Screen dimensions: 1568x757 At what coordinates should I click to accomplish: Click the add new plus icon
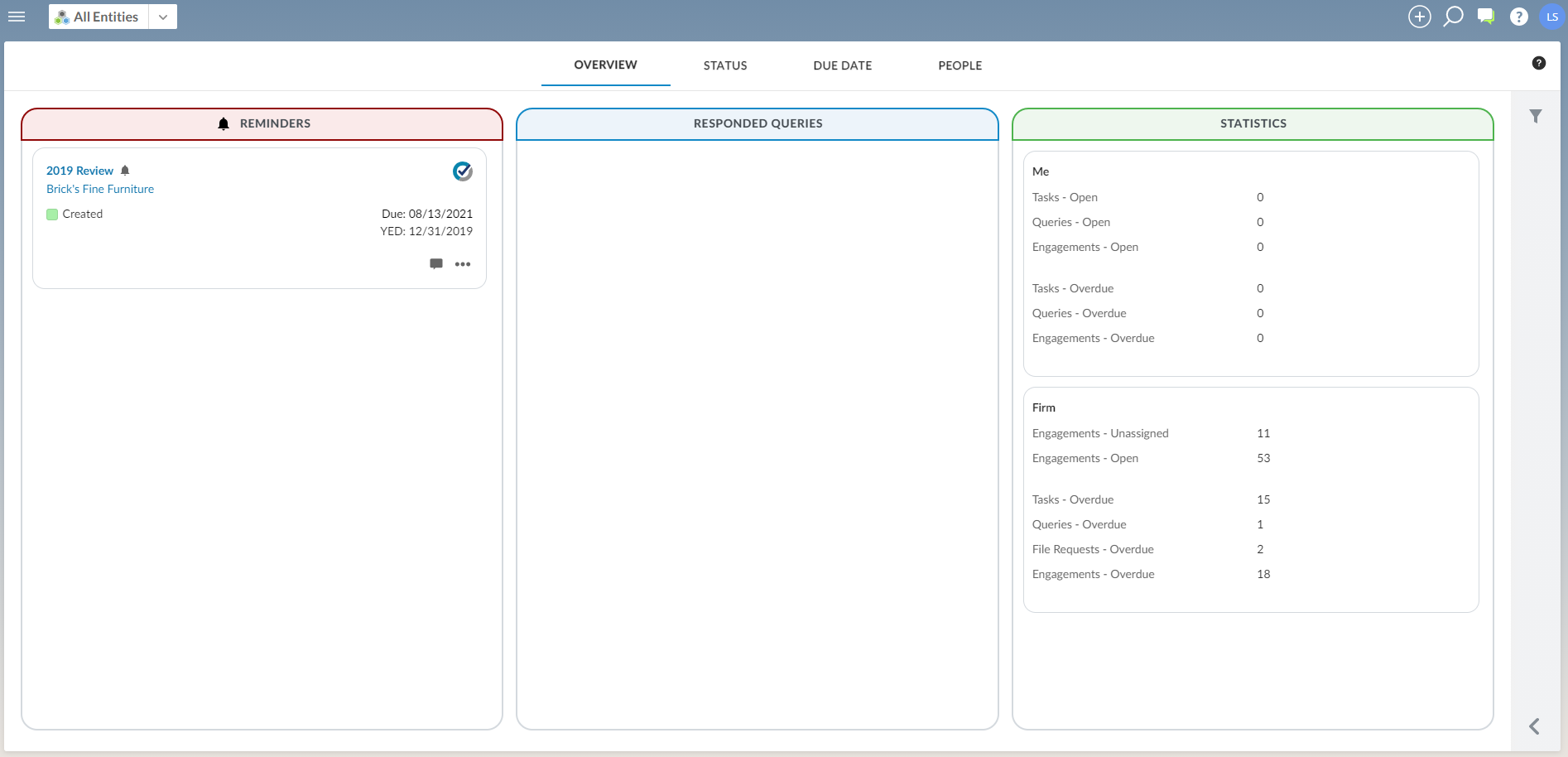[x=1419, y=17]
